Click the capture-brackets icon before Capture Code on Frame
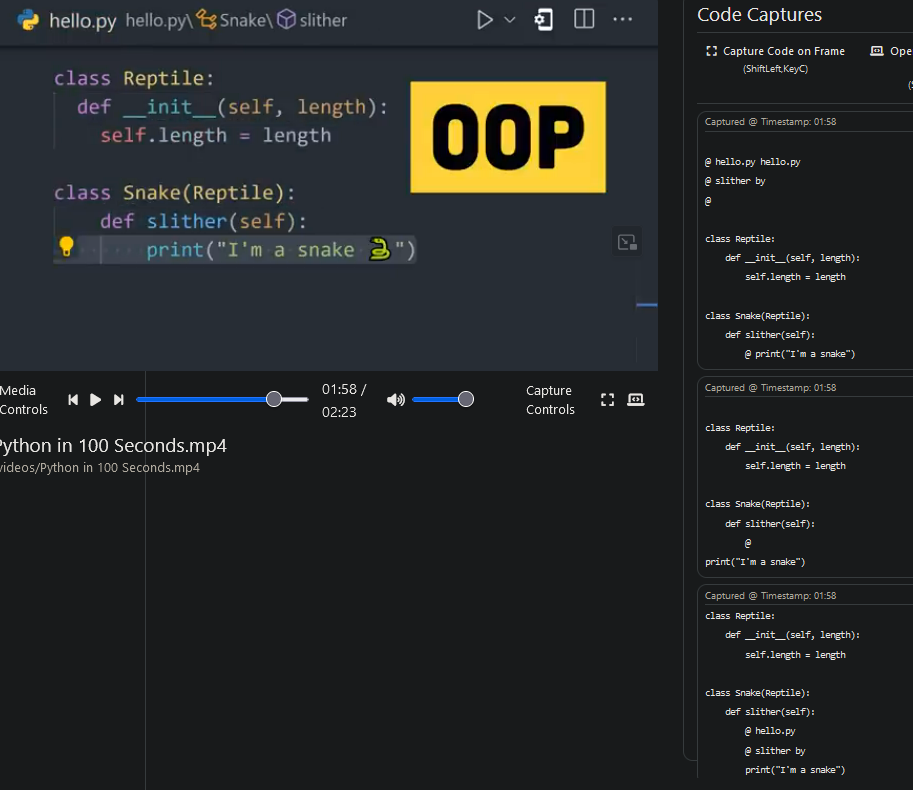This screenshot has width=913, height=790. [x=712, y=51]
